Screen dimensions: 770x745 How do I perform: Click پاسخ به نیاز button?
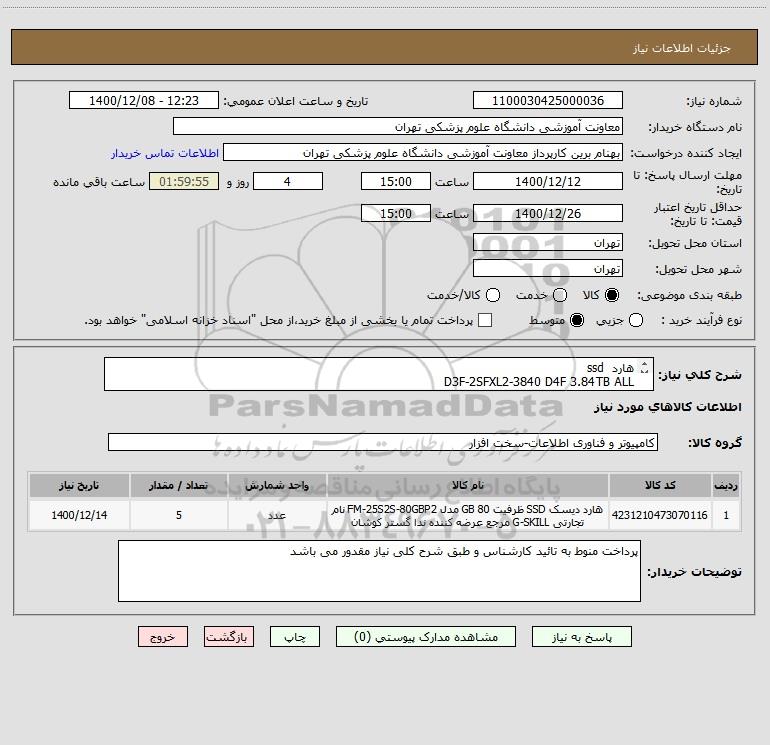click(x=582, y=637)
